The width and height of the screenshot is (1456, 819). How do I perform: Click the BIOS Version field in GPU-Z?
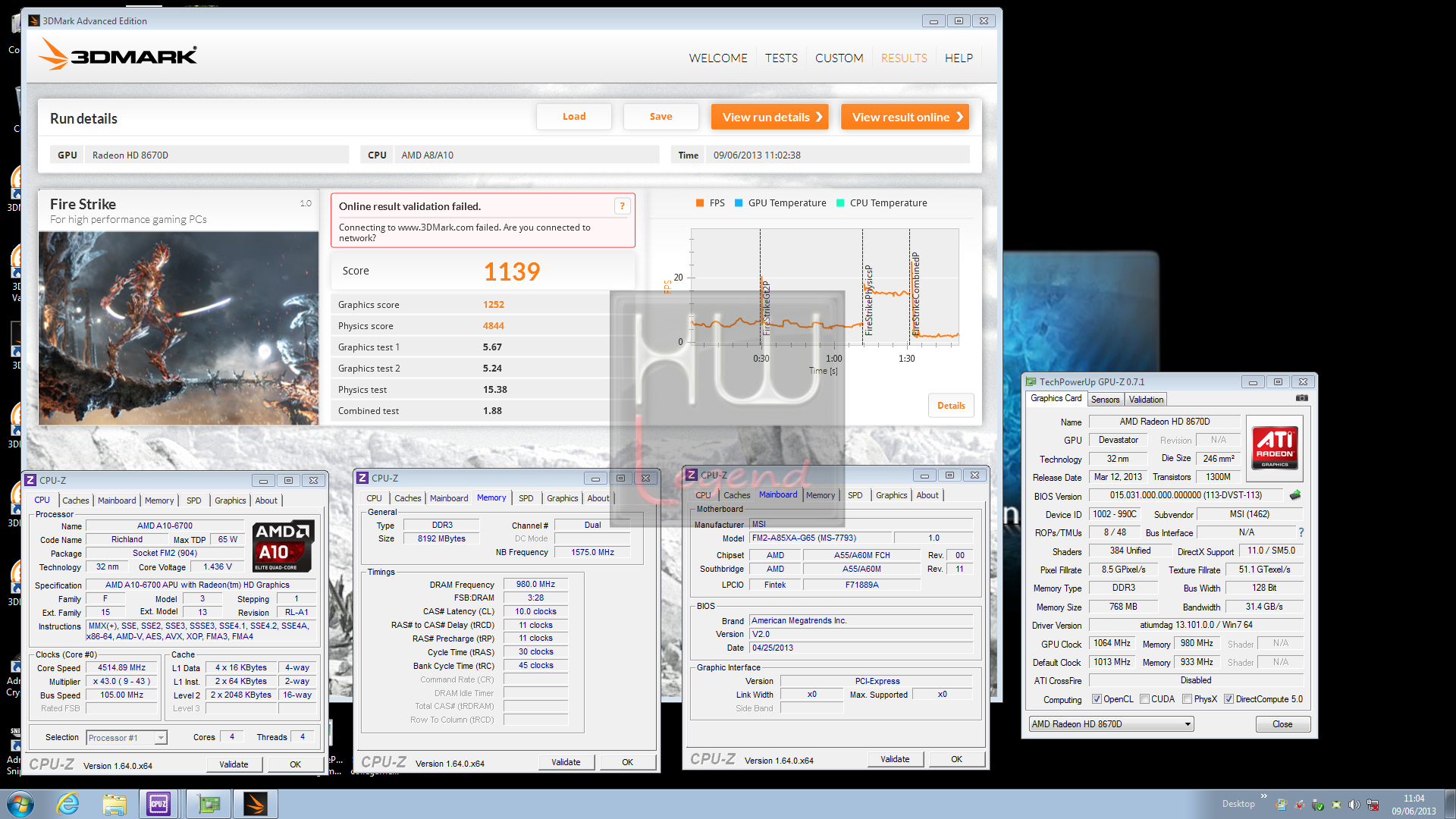pyautogui.click(x=1186, y=495)
